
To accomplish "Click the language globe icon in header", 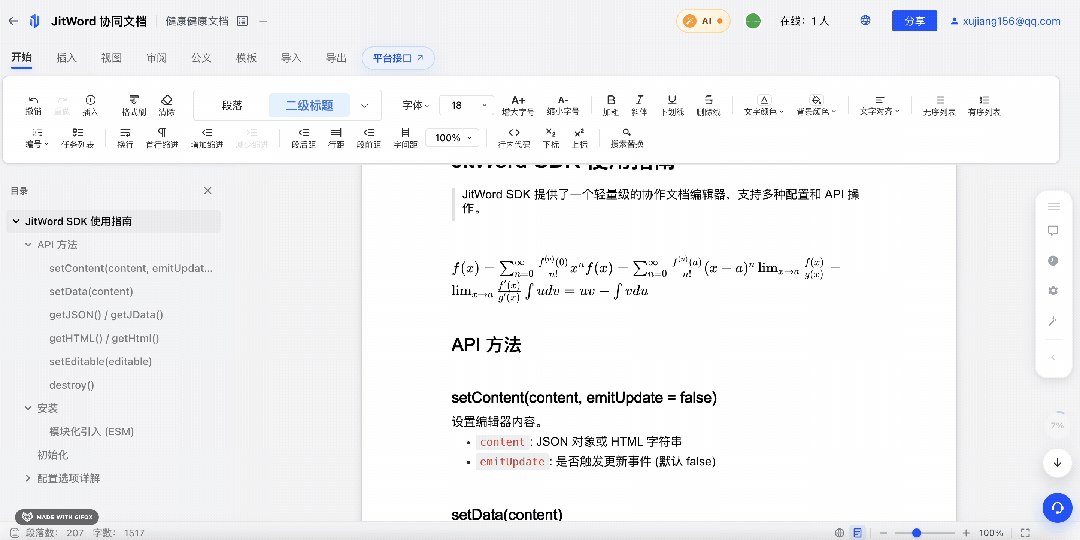I will coord(866,21).
